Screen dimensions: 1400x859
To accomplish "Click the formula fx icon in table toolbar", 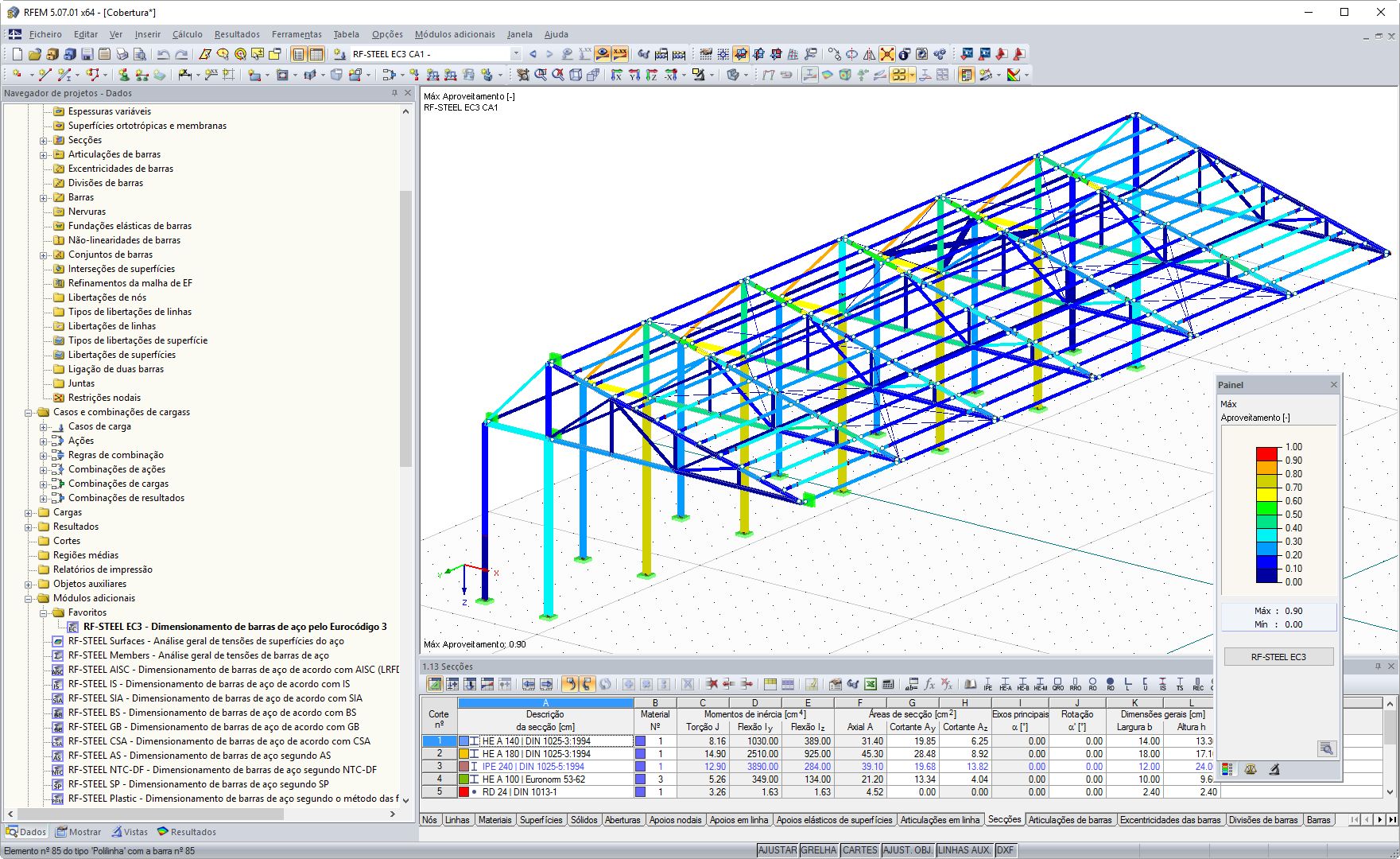I will point(929,684).
